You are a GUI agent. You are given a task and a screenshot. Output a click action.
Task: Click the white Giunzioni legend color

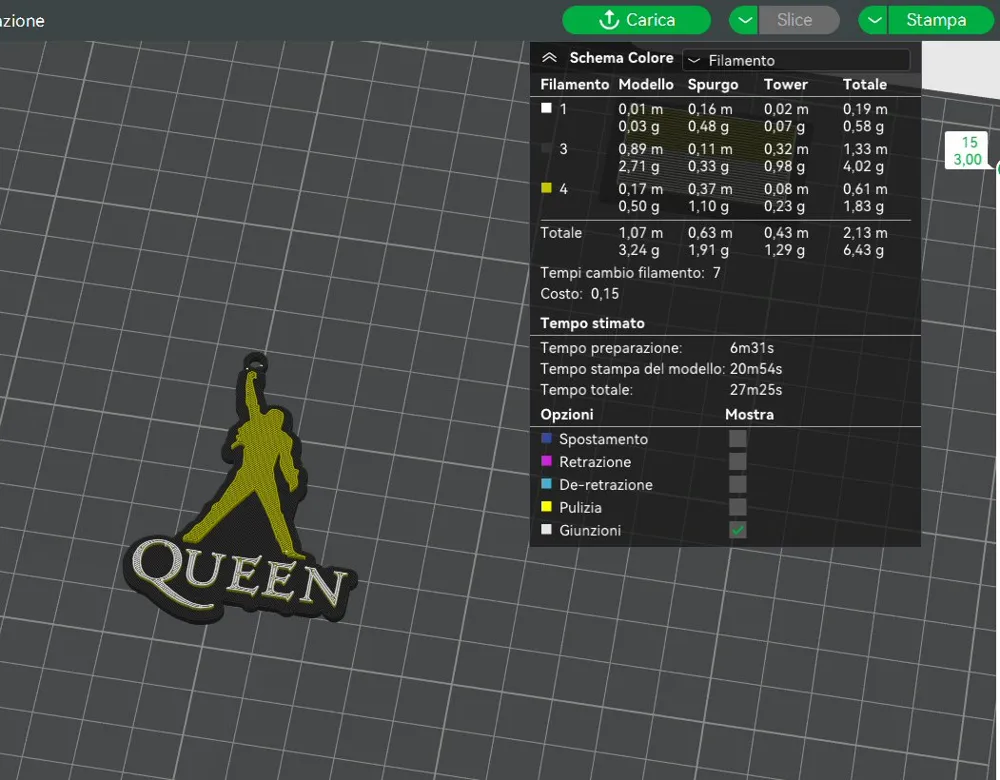click(547, 529)
